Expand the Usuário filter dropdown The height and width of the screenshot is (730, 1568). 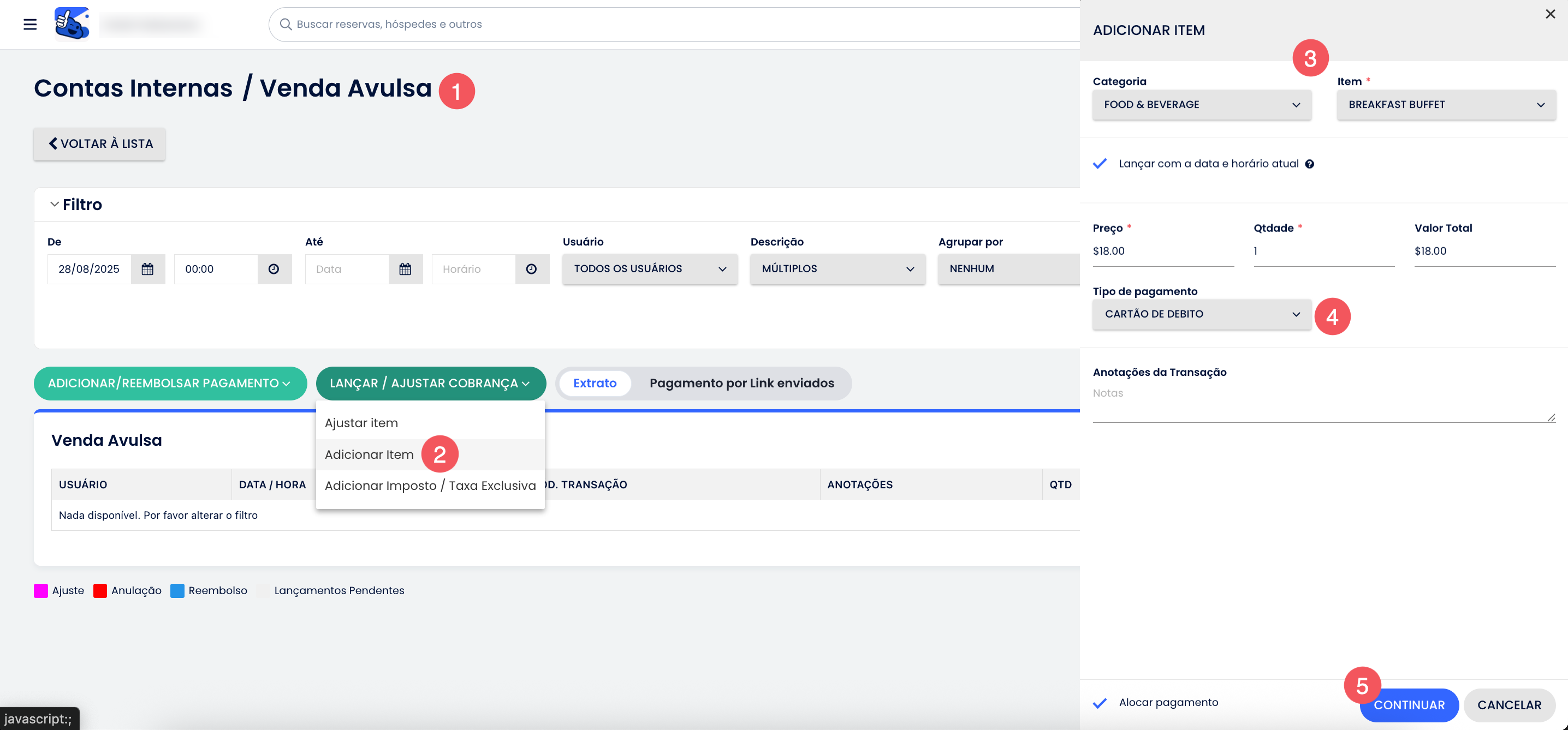[x=650, y=269]
